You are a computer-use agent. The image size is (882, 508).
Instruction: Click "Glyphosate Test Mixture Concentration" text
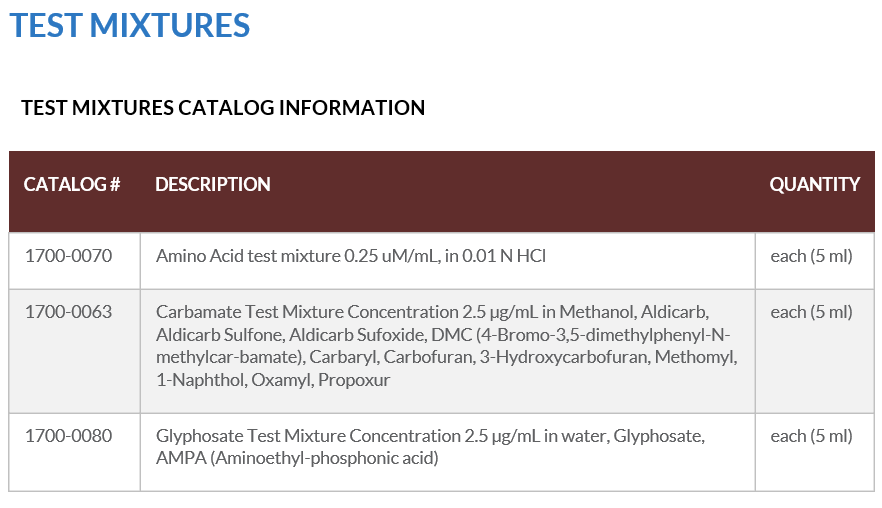[x=308, y=436]
